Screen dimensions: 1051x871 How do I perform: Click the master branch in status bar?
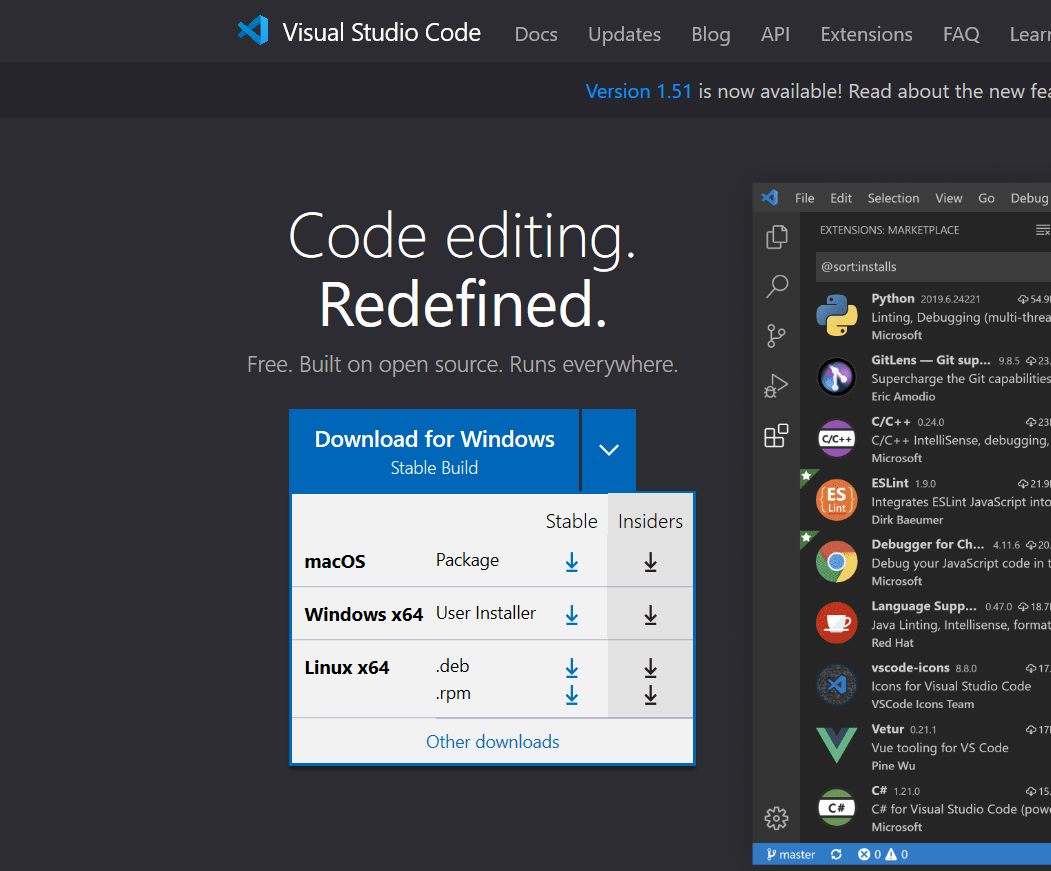tap(791, 854)
